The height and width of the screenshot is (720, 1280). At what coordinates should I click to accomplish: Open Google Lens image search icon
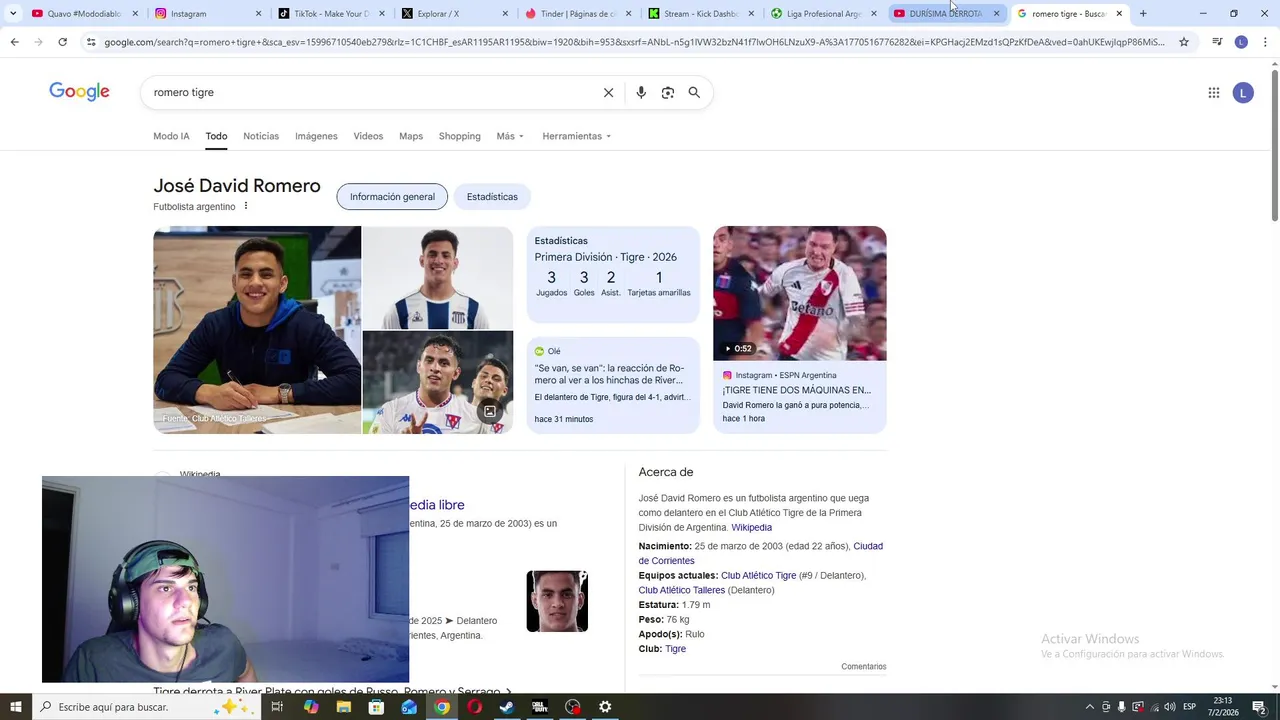(667, 92)
